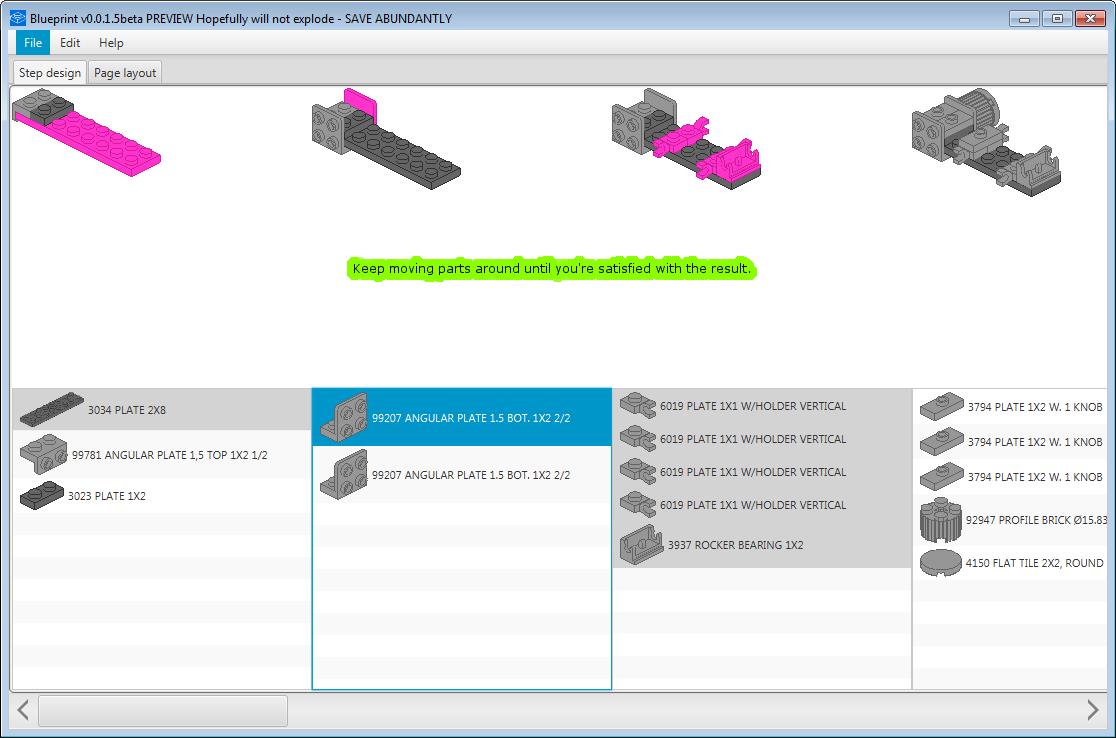Click the green hint about moving parts
The width and height of the screenshot is (1116, 738).
click(552, 268)
